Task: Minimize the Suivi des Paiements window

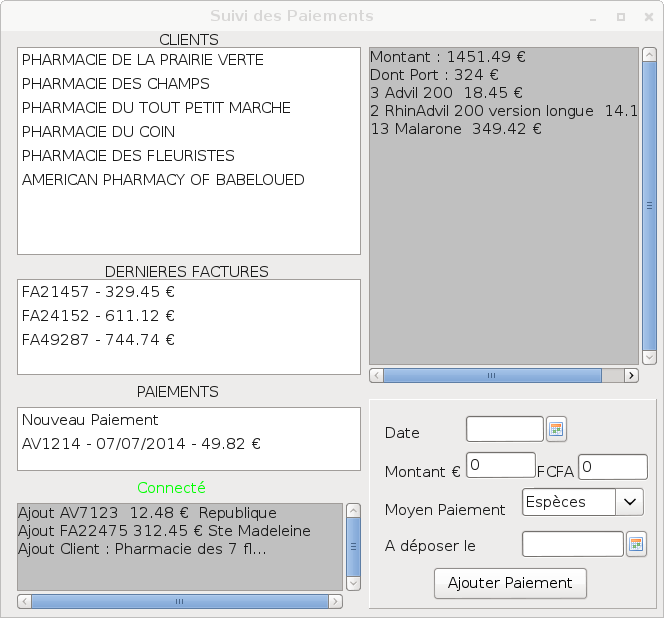Action: coord(593,17)
